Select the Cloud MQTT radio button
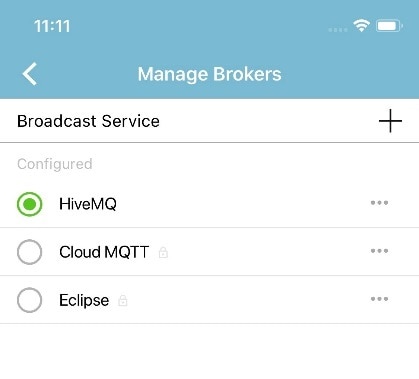 coord(30,252)
